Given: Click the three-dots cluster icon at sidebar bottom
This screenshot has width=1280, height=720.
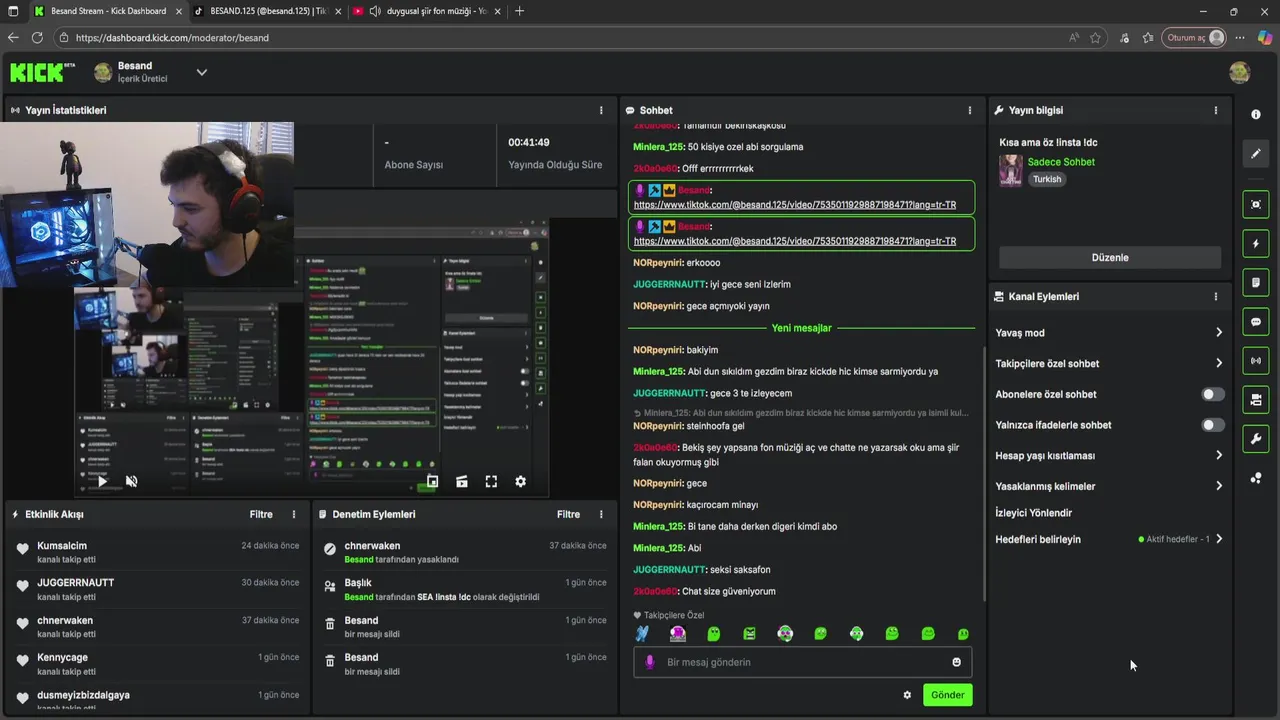Looking at the screenshot, I should (x=1256, y=478).
